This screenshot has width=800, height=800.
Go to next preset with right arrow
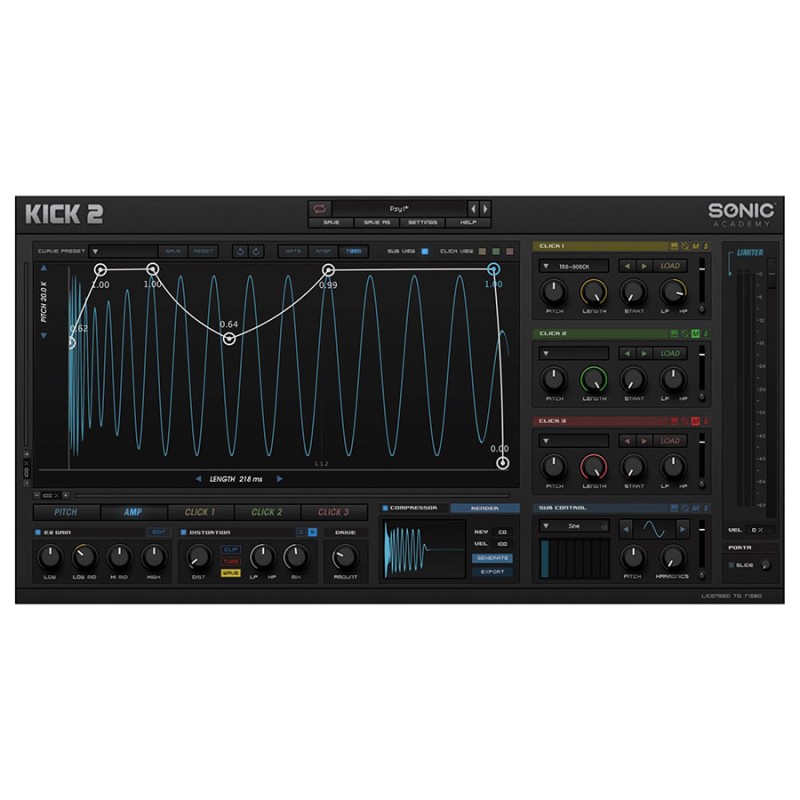[x=486, y=208]
